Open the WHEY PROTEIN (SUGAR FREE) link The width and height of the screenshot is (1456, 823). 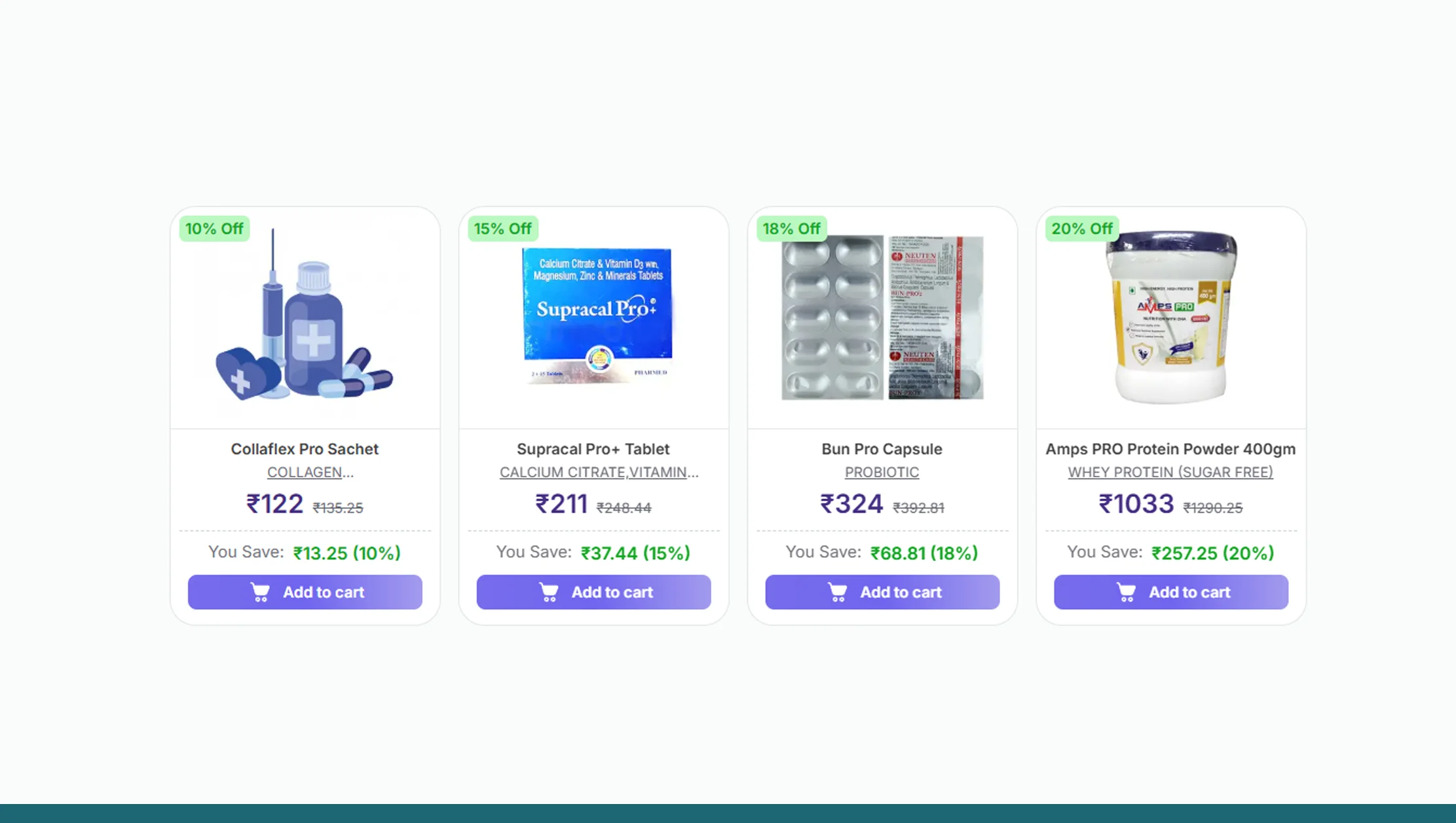(1170, 472)
